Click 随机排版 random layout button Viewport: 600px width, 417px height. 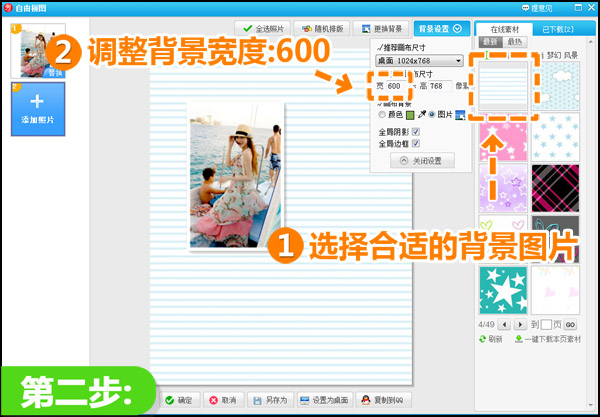[320, 29]
